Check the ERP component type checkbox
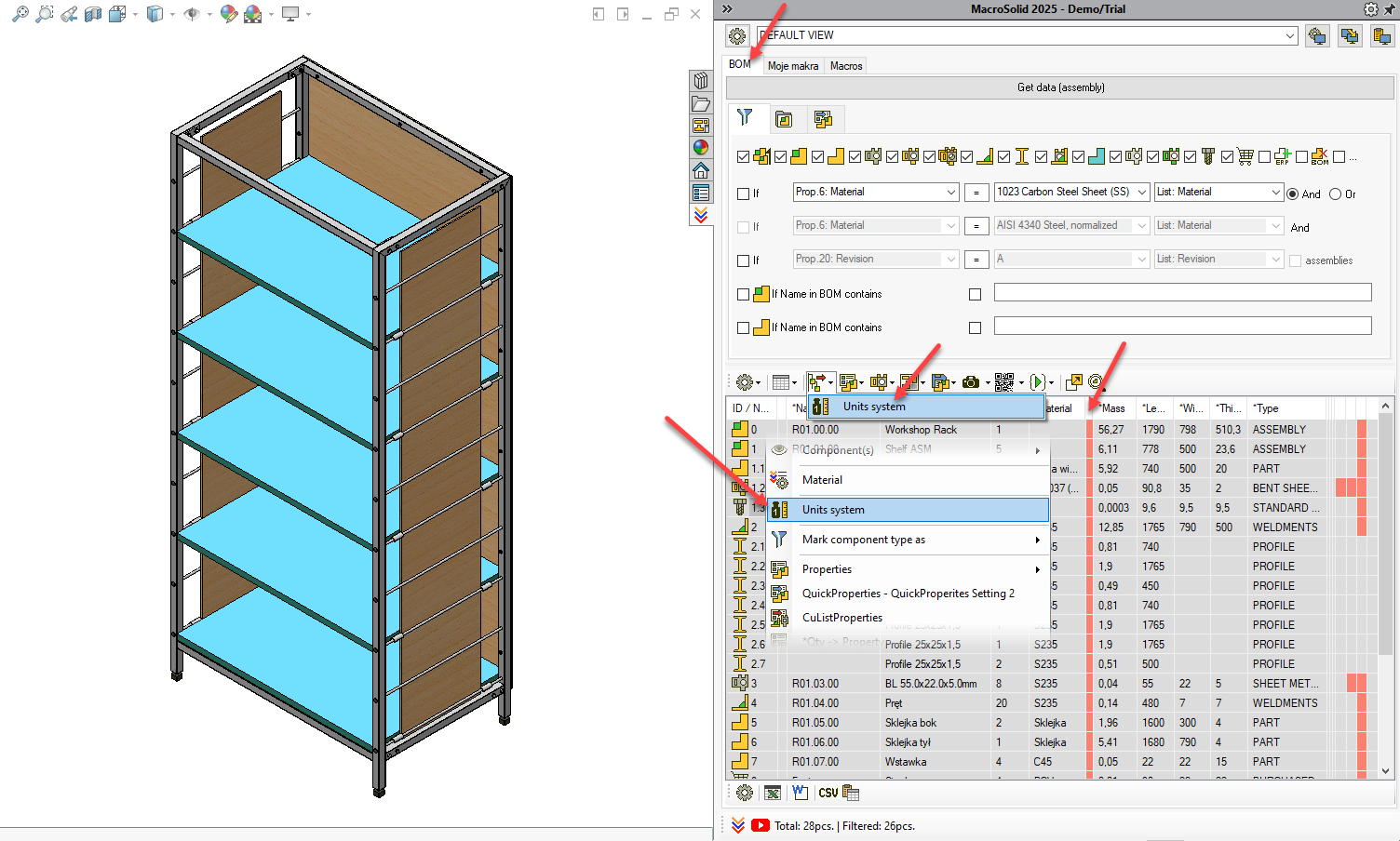 click(x=1264, y=157)
